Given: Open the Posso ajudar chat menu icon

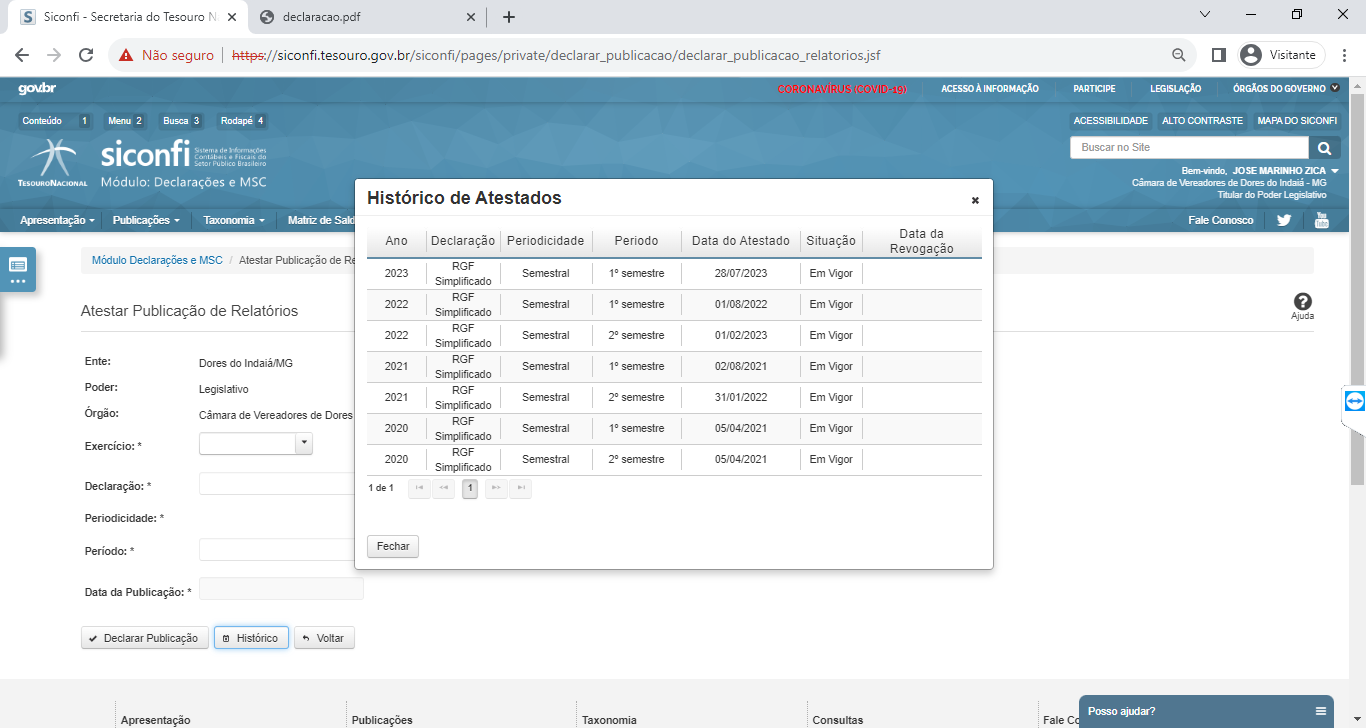Looking at the screenshot, I should click(x=1320, y=711).
